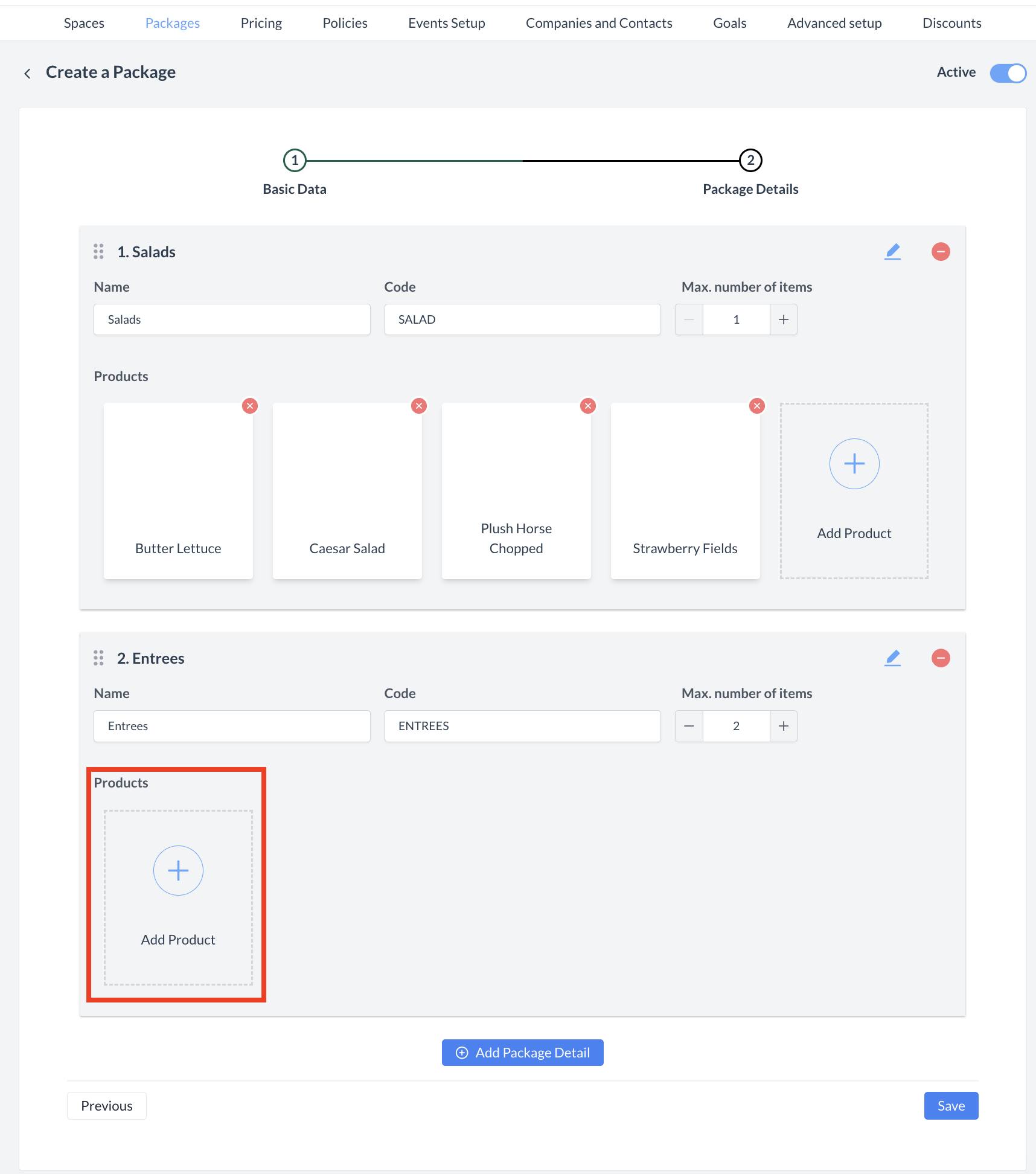
Task: Remove Strawberry Fields product
Action: 757,406
